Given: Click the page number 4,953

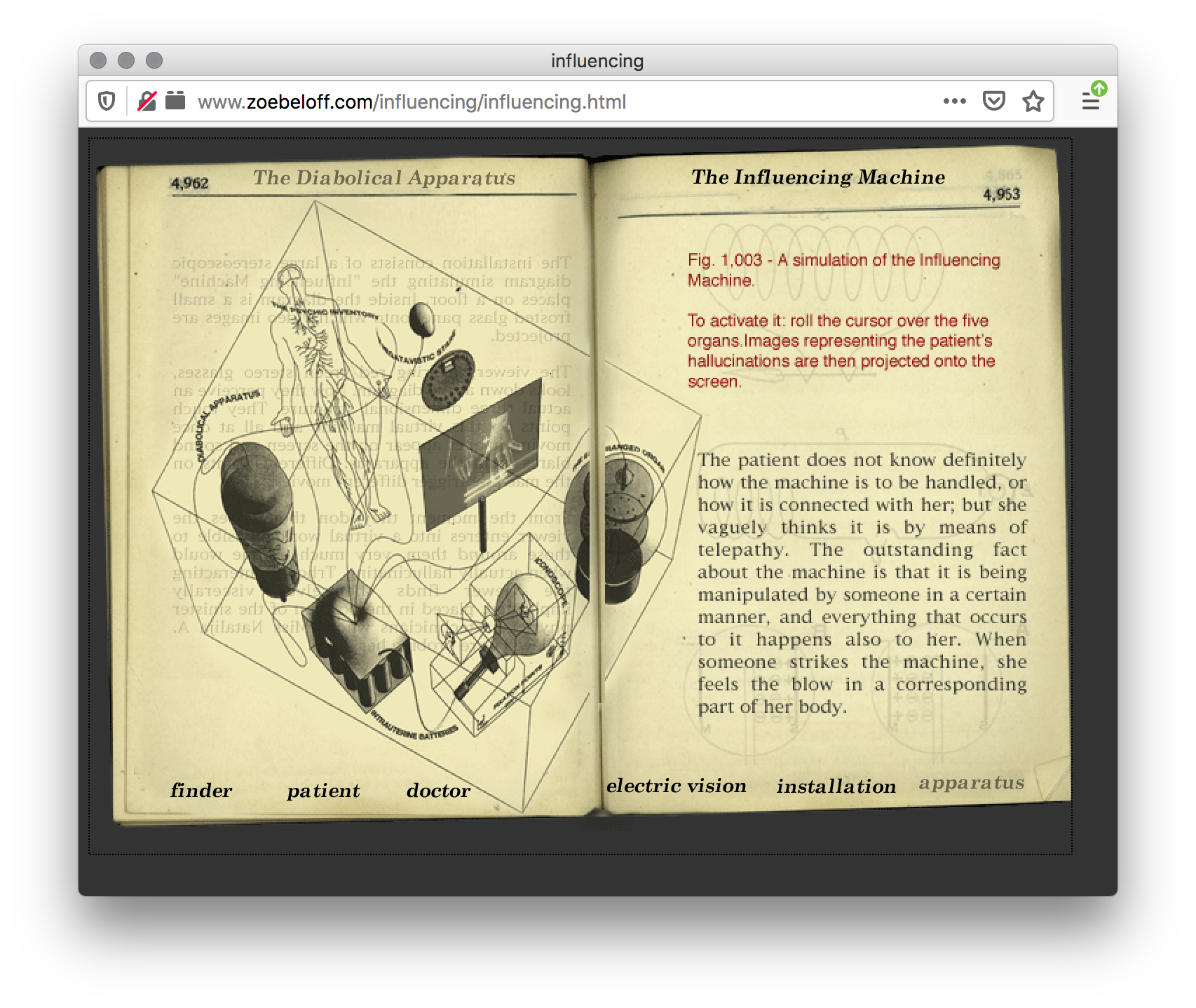Looking at the screenshot, I should tap(1001, 194).
